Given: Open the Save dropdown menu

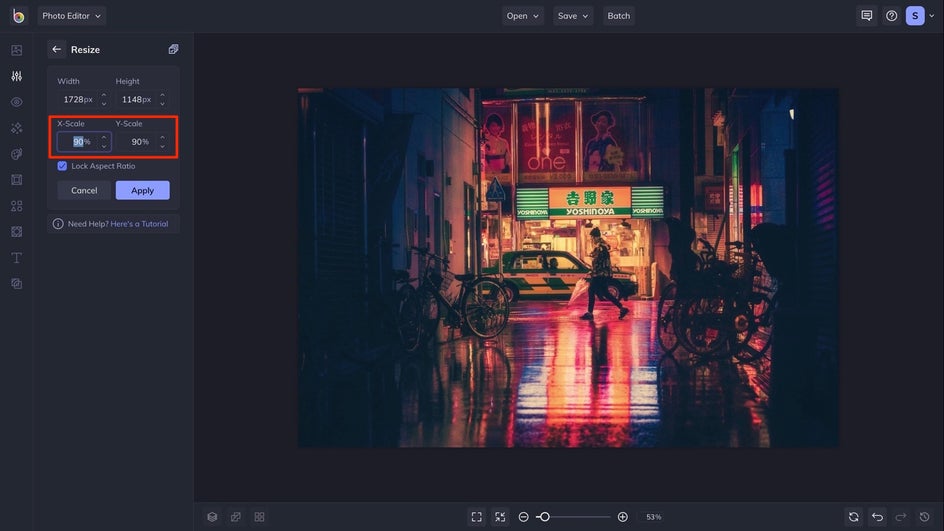Looking at the screenshot, I should (573, 16).
